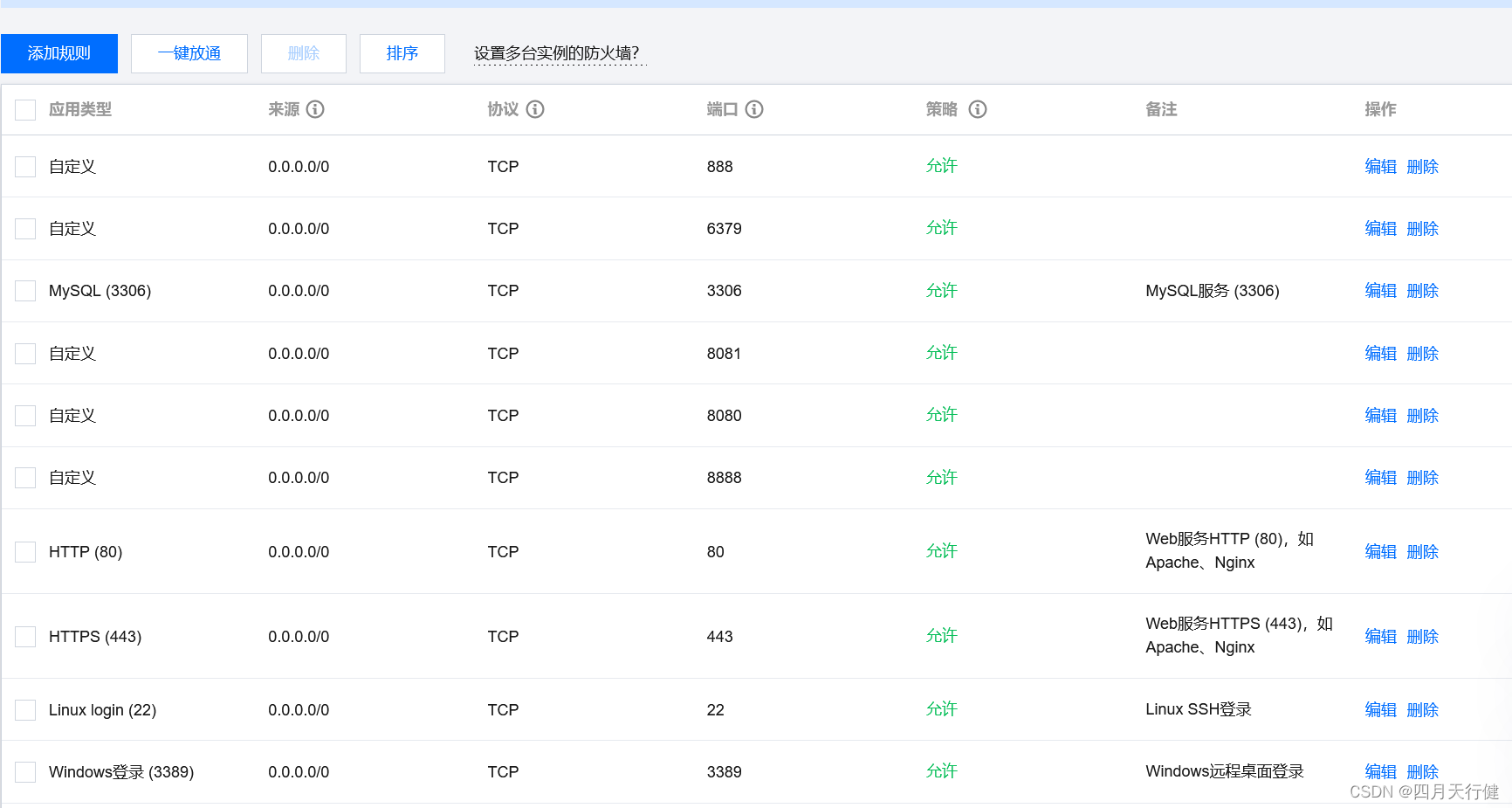Click the port value 3389
1512x808 pixels.
(724, 772)
